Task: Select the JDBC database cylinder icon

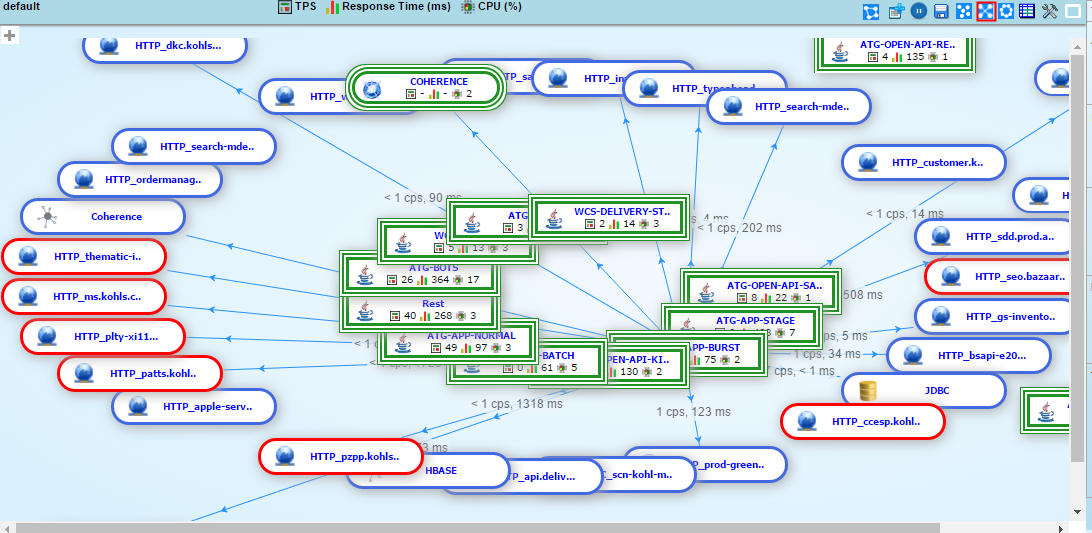Action: [868, 391]
